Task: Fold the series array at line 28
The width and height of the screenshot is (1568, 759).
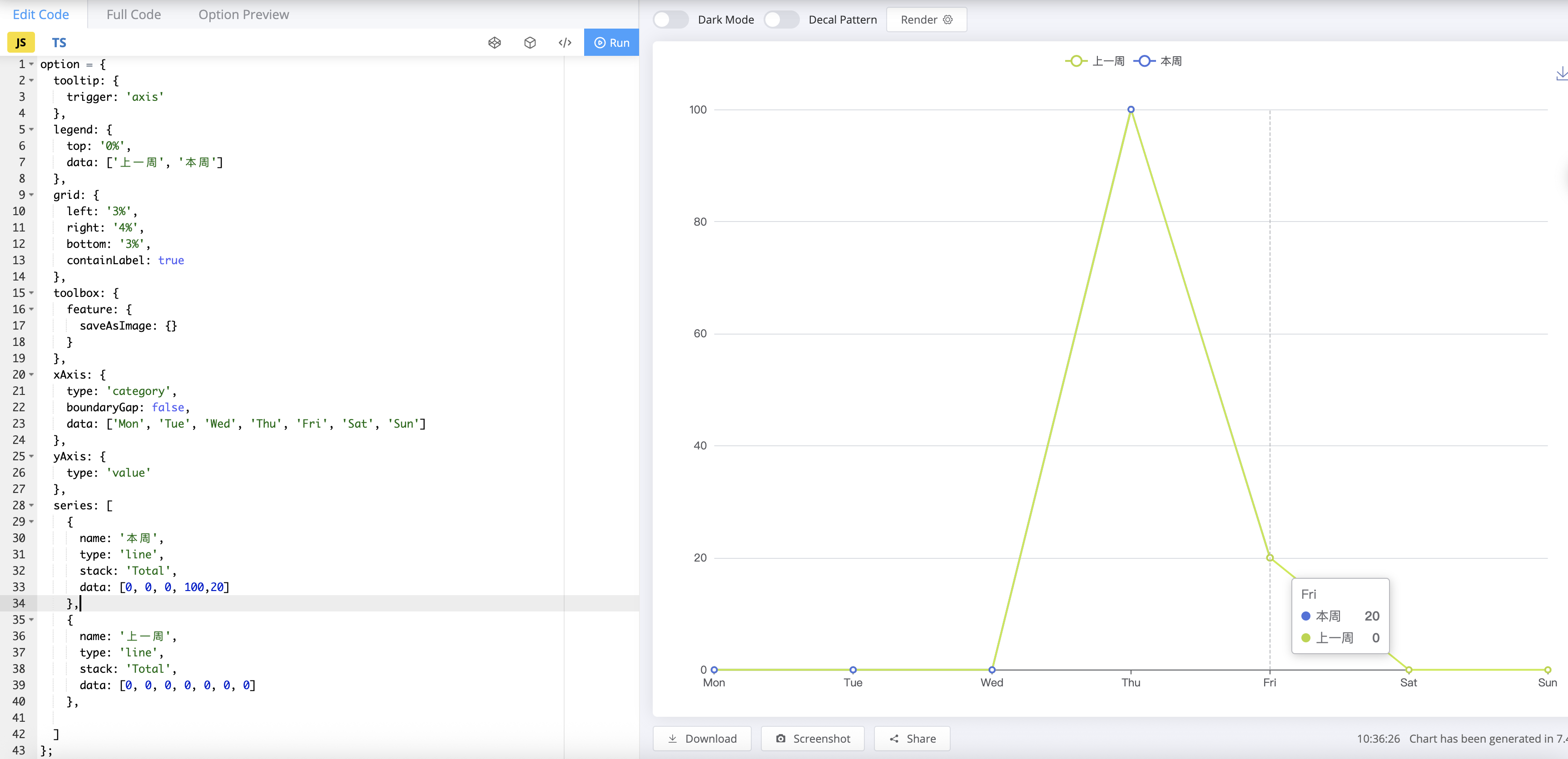Action: pyautogui.click(x=31, y=505)
